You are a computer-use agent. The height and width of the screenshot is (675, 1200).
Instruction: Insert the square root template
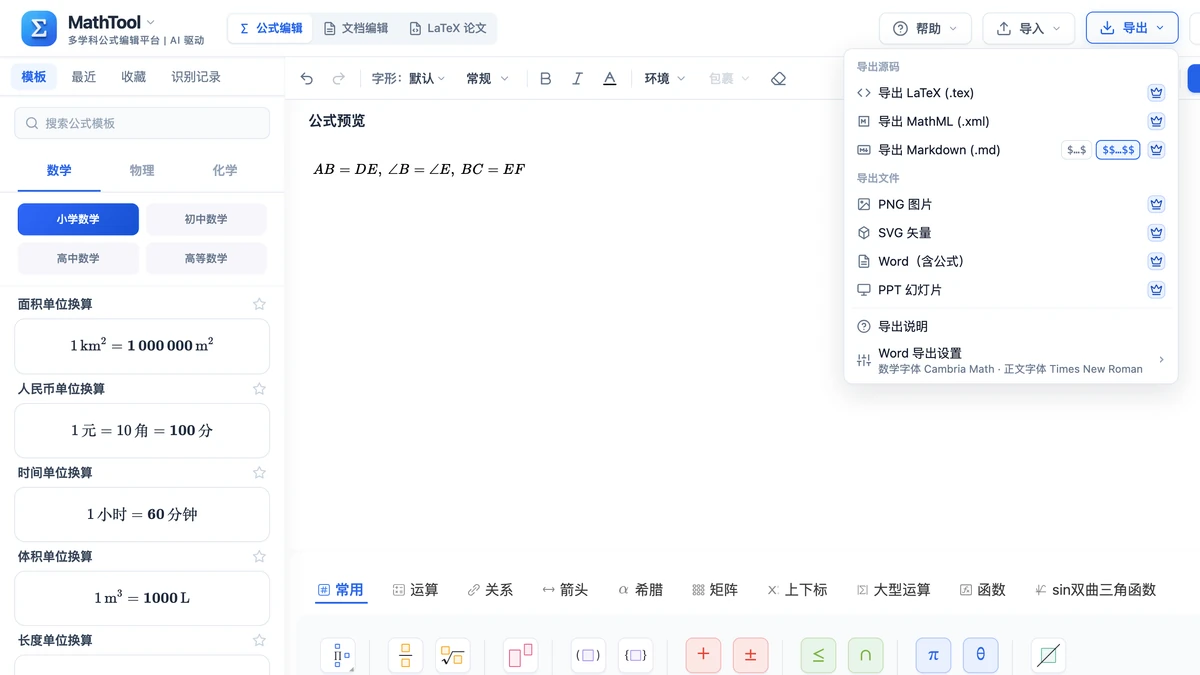pyautogui.click(x=453, y=656)
